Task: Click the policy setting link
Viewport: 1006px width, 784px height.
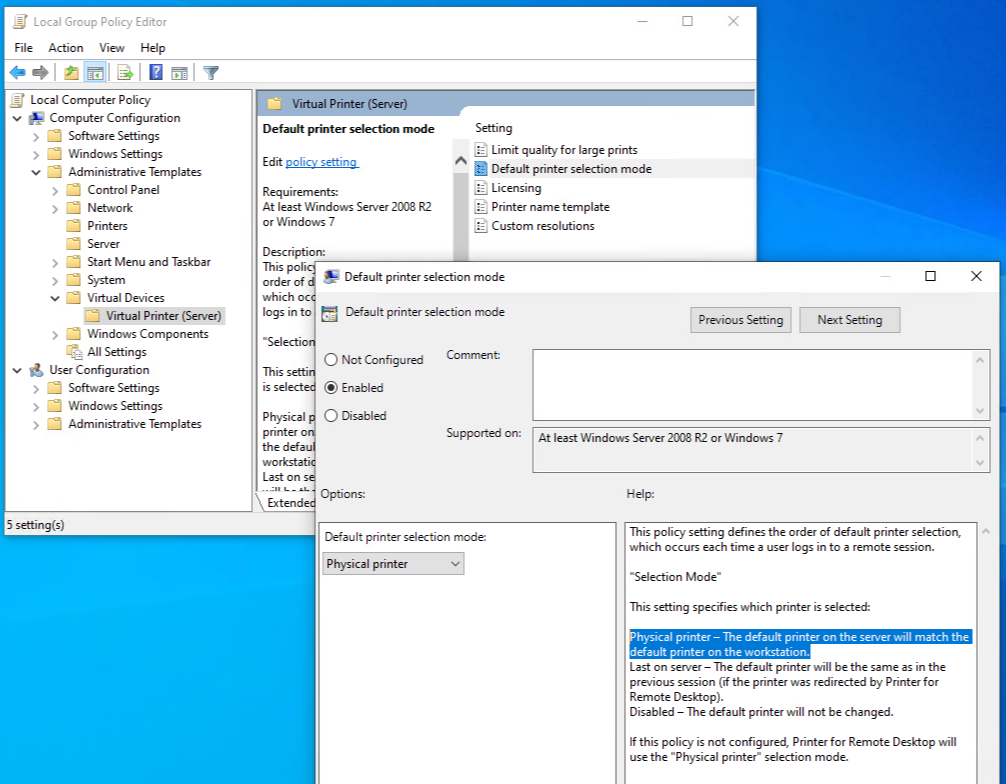Action: pyautogui.click(x=321, y=162)
